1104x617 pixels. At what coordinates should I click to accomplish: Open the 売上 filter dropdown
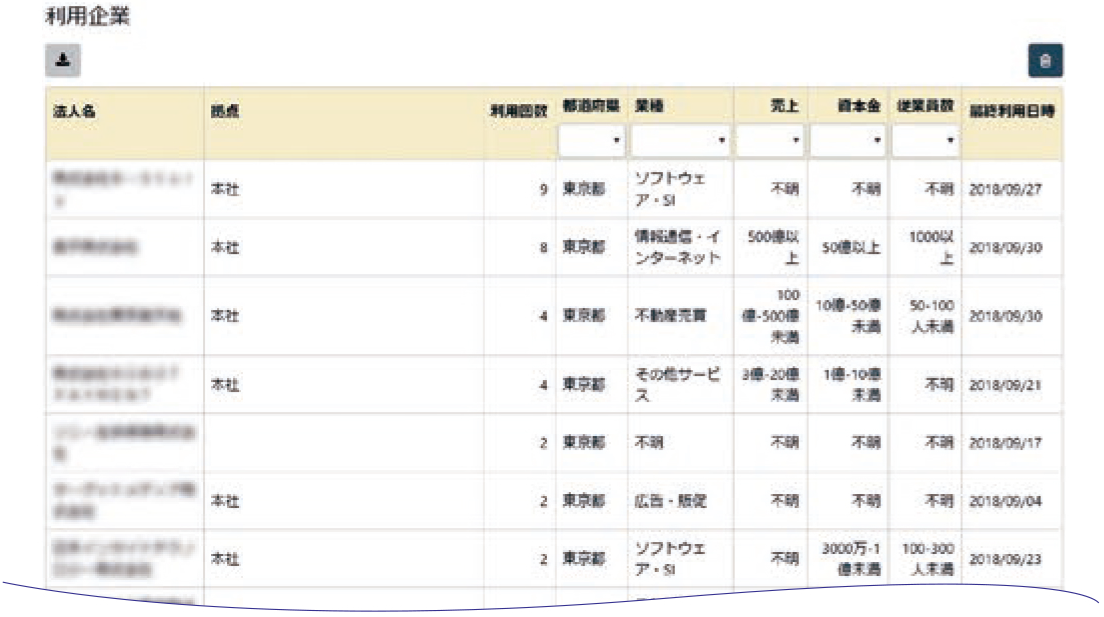tap(769, 141)
